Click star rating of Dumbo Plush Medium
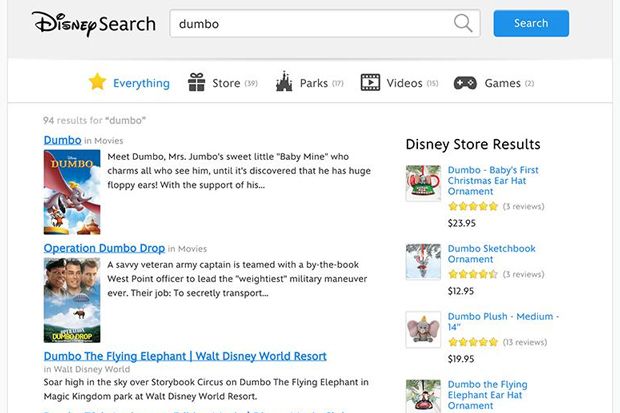 (473, 342)
